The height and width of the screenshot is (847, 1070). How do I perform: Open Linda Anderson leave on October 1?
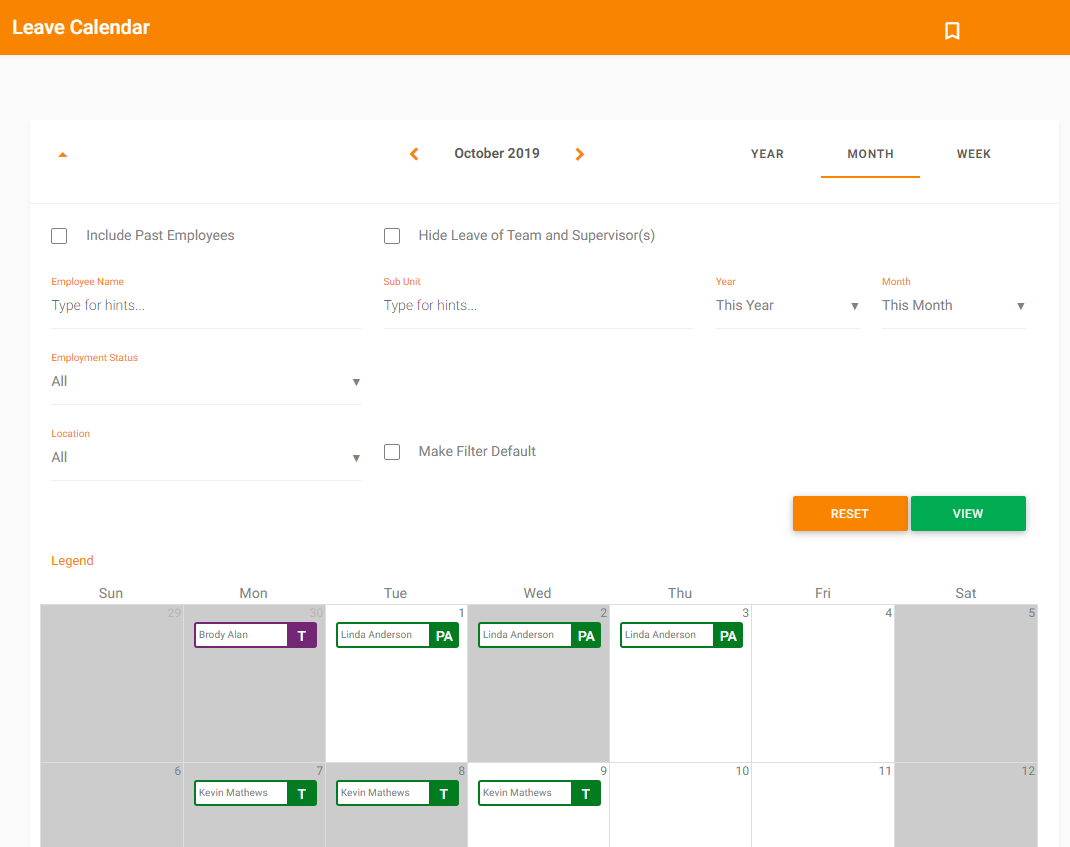(397, 635)
